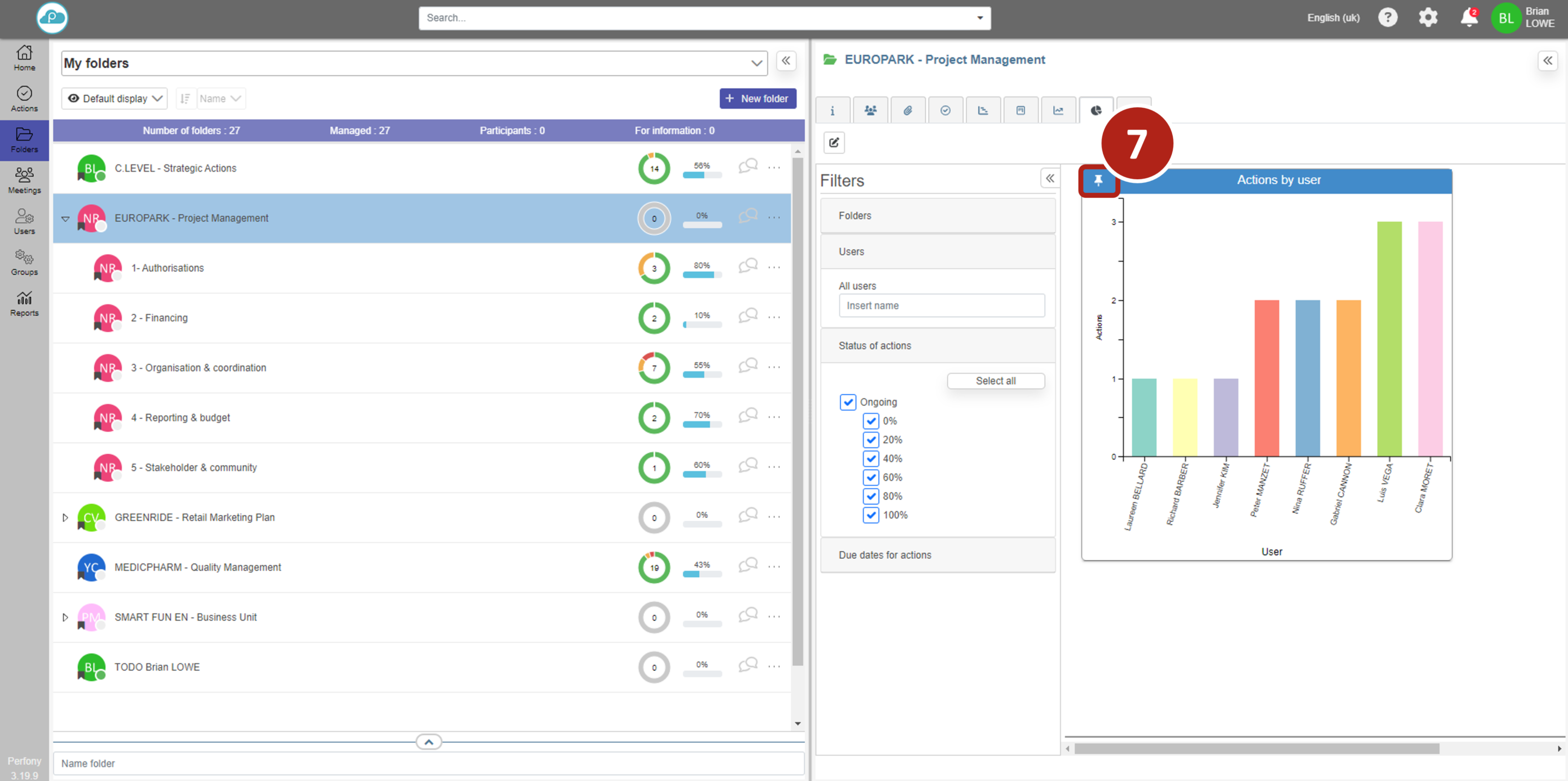The image size is (1568, 781).
Task: Expand the GREENRIDE - Retail Marketing Plan folder
Action: [x=65, y=517]
